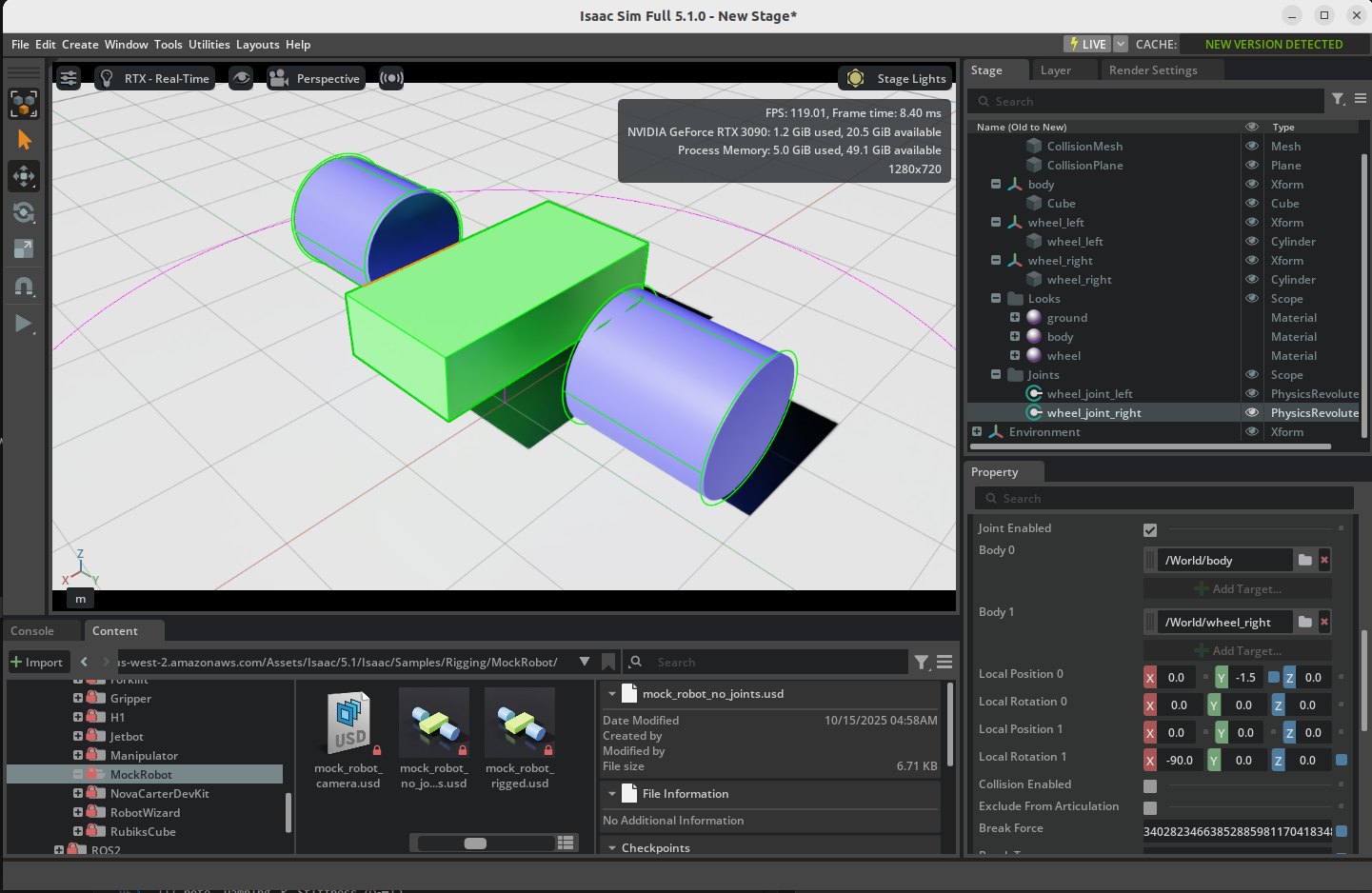This screenshot has width=1372, height=893.
Task: Click the Play simulation button
Action: pos(24,324)
